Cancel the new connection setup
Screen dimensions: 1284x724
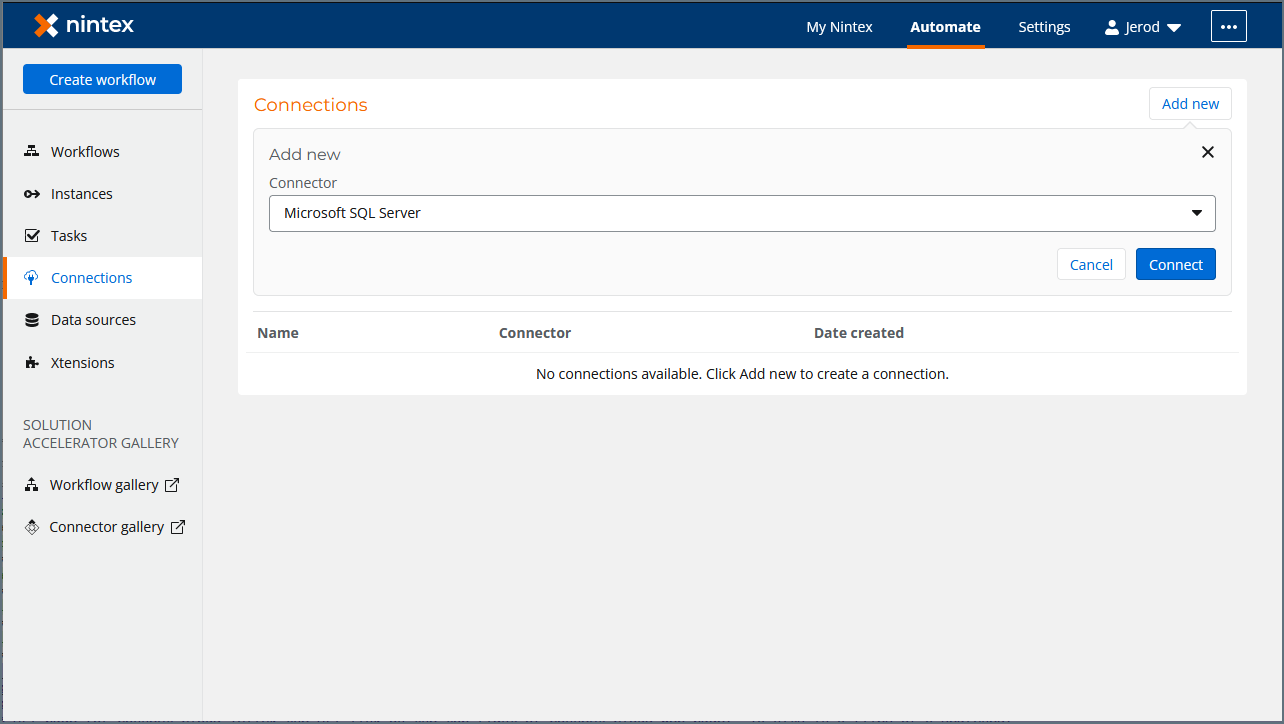pyautogui.click(x=1091, y=264)
